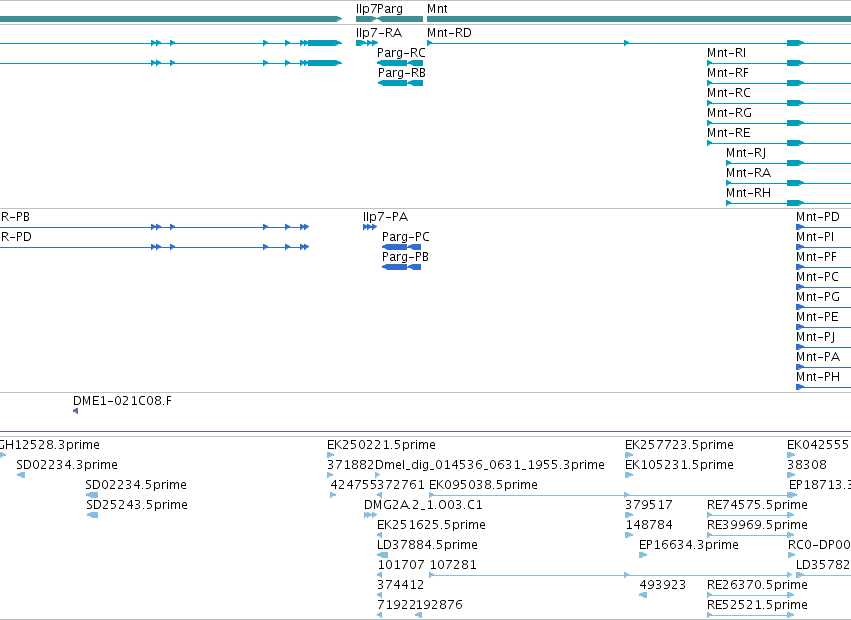Click the Parg-PB protein label
The width and height of the screenshot is (851, 620).
405,257
